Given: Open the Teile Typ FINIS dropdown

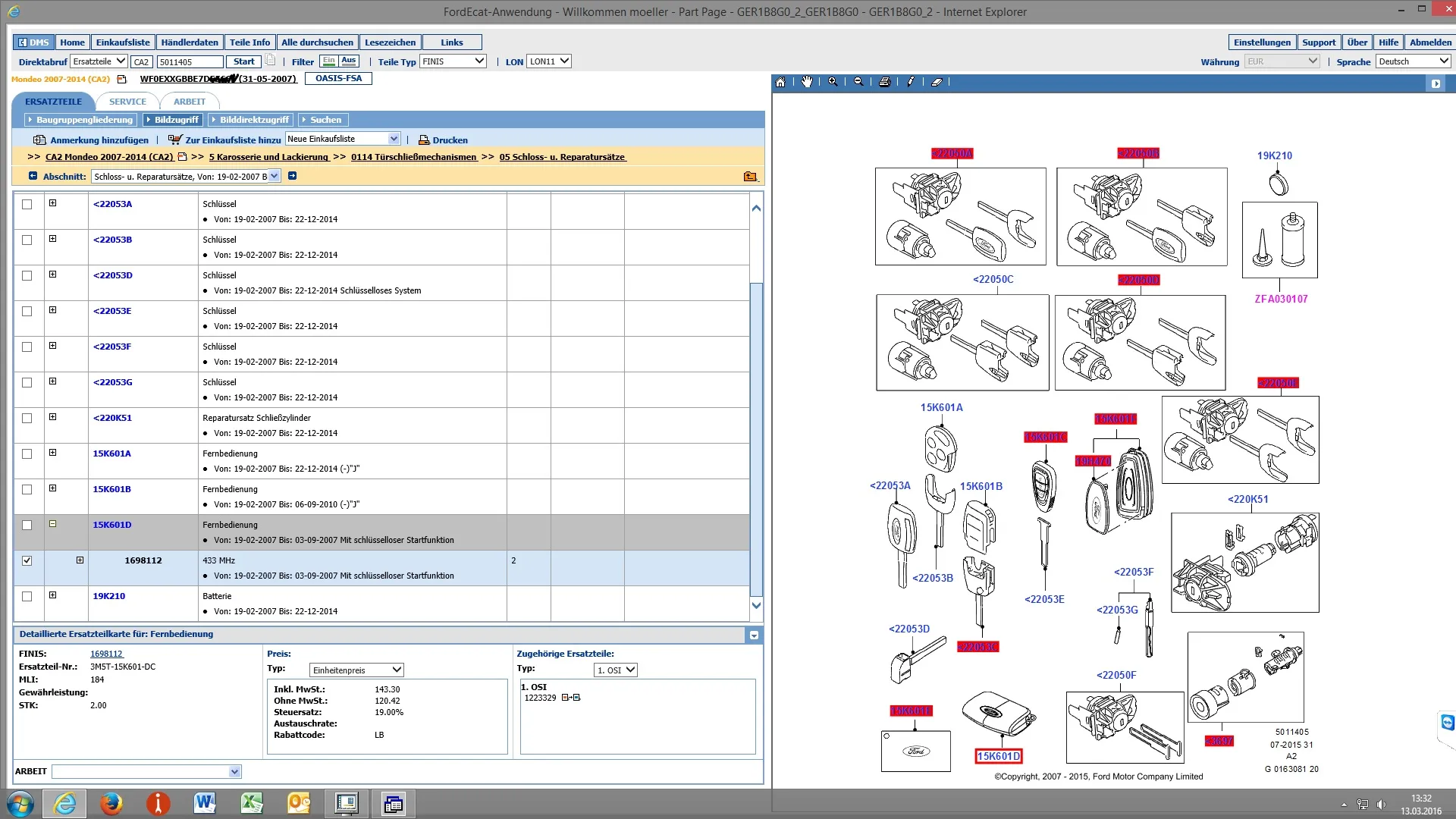Looking at the screenshot, I should 453,61.
